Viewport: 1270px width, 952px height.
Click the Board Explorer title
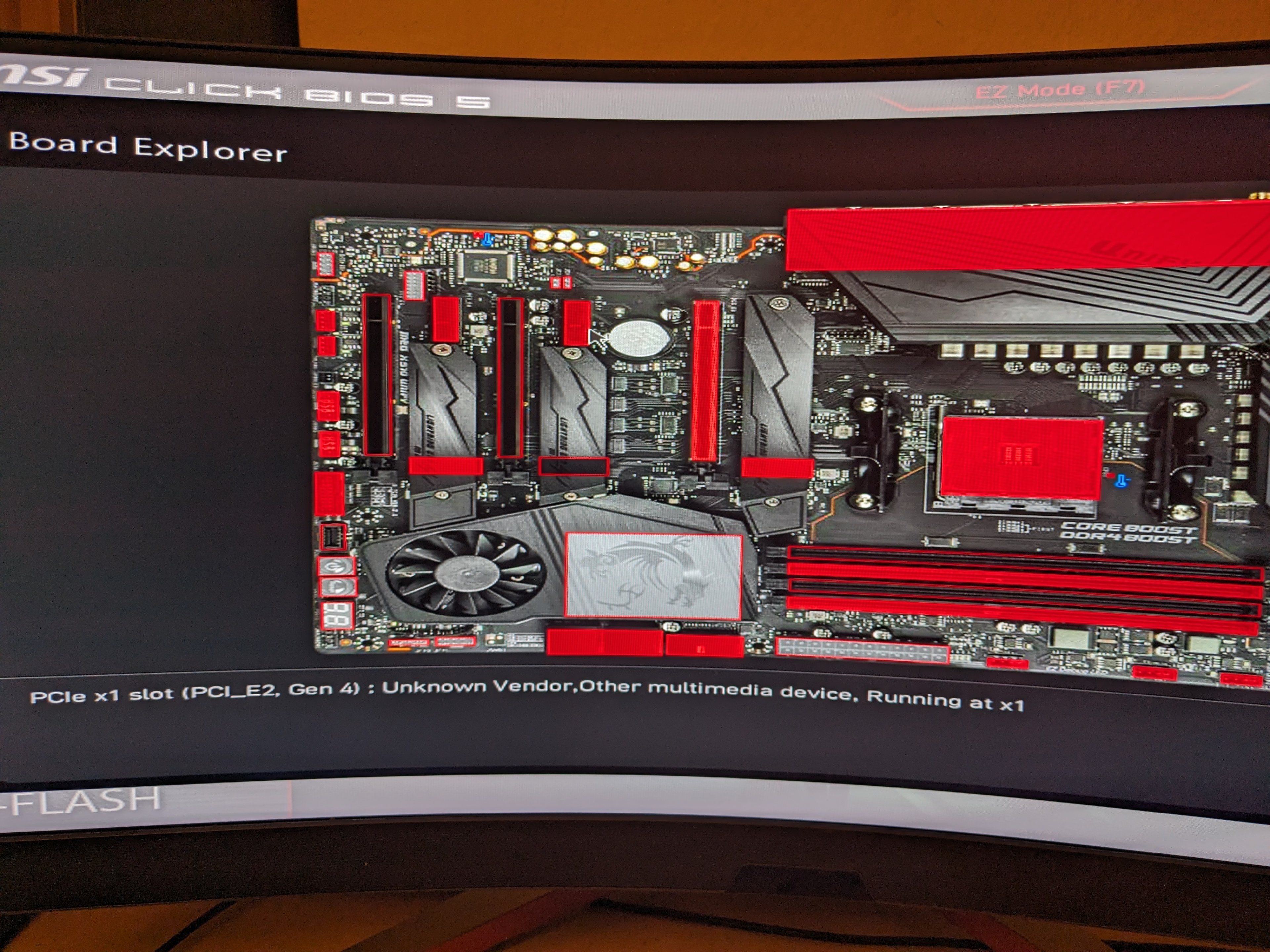148,146
